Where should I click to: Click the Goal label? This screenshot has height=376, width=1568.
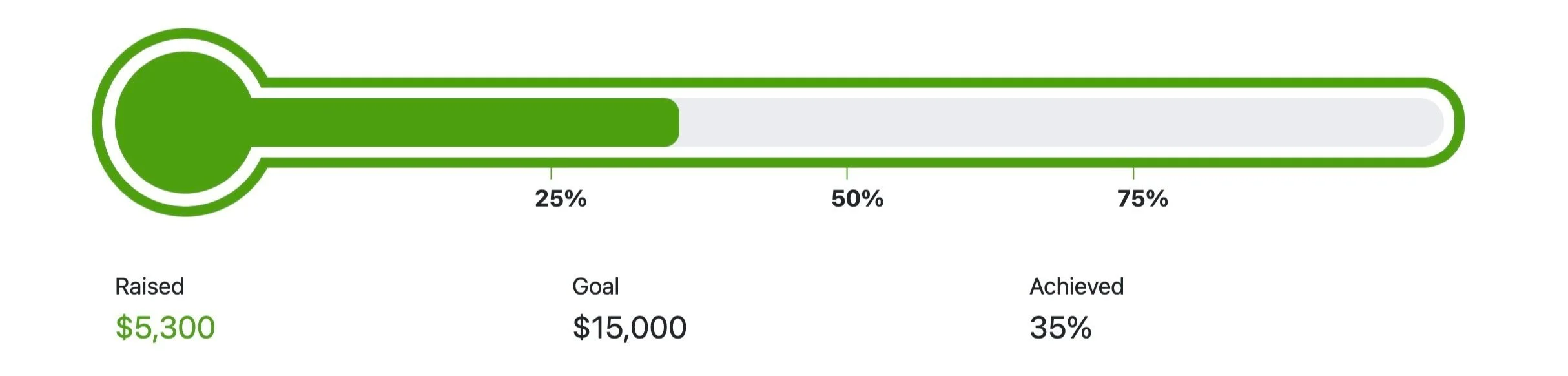point(595,286)
